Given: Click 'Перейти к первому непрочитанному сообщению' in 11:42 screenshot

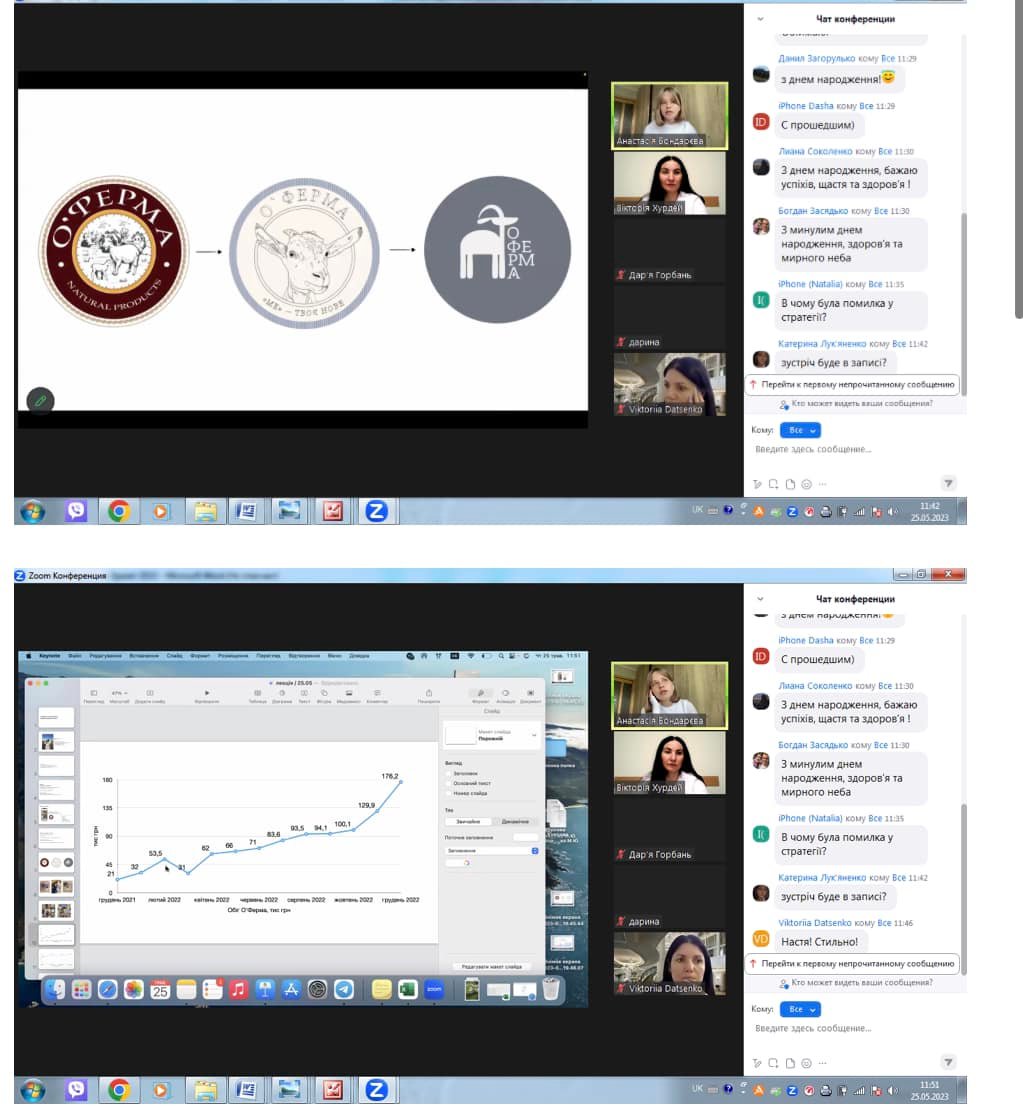Looking at the screenshot, I should (852, 385).
